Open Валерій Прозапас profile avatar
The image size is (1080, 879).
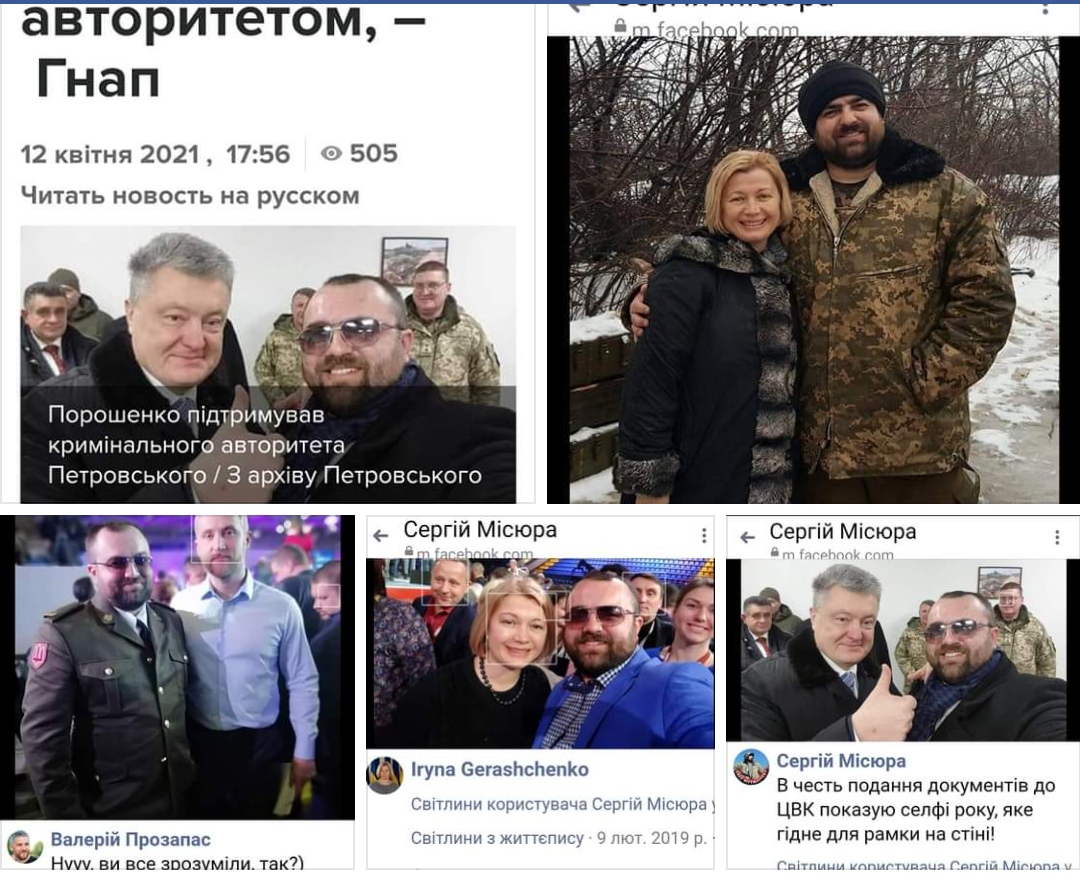point(24,847)
